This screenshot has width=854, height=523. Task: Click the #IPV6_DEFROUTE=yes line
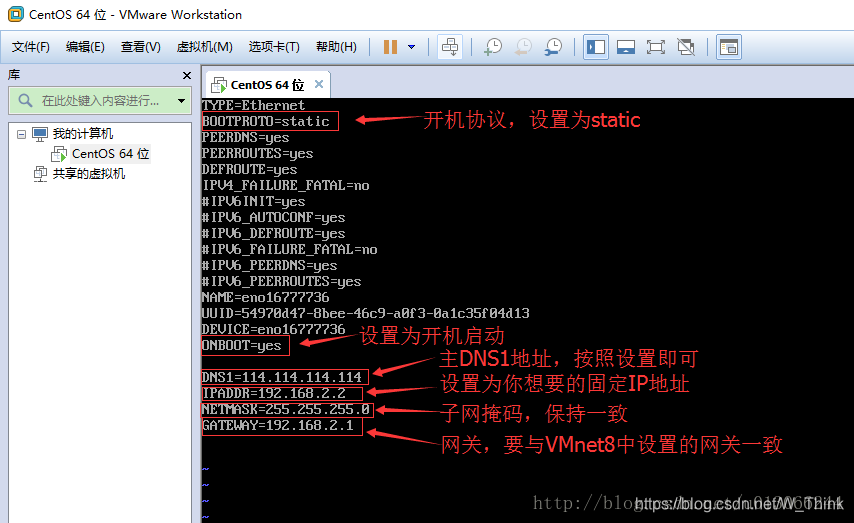click(x=273, y=233)
